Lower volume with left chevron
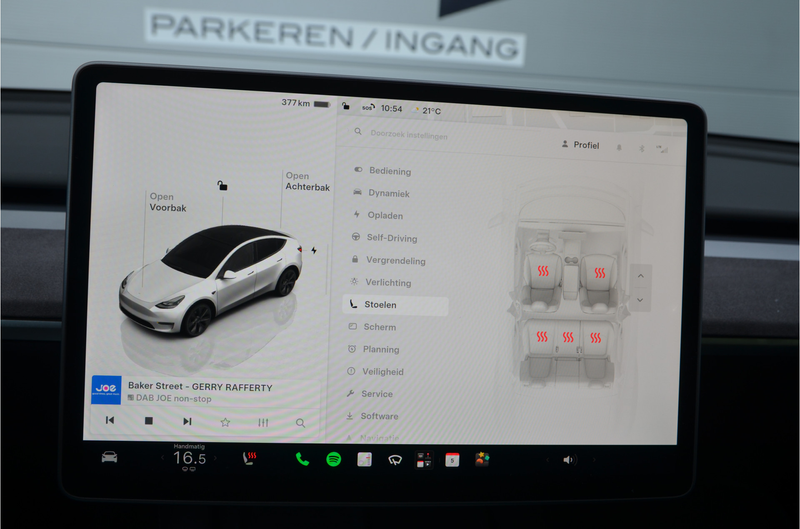The height and width of the screenshot is (529, 800). (547, 460)
